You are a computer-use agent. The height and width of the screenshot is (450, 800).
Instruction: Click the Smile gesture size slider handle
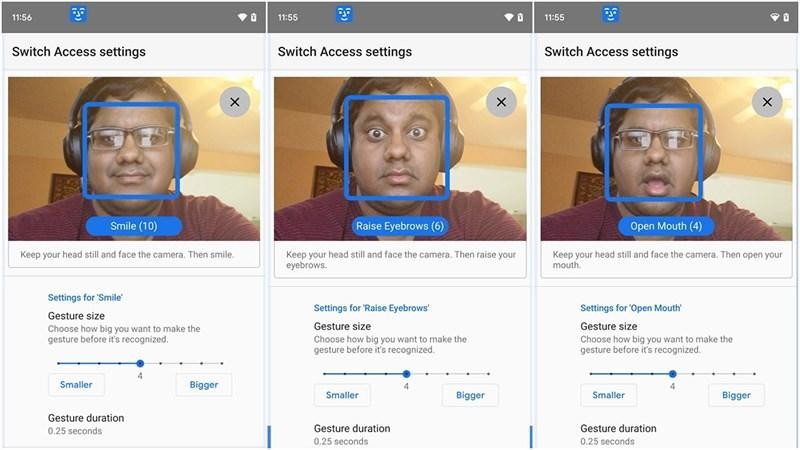[x=140, y=363]
